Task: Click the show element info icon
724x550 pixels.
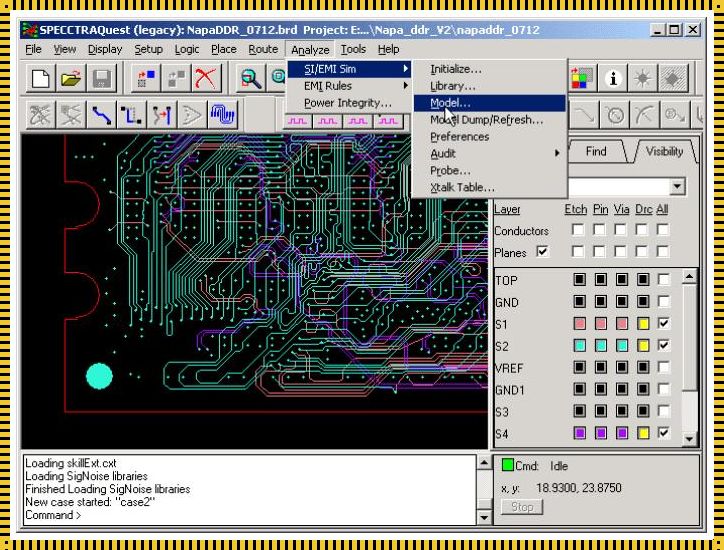Action: [x=613, y=78]
